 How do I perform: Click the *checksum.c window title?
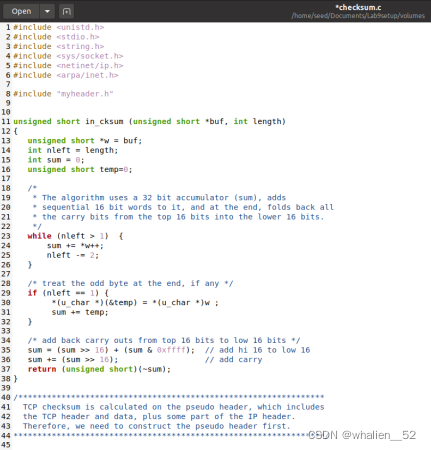click(x=358, y=7)
